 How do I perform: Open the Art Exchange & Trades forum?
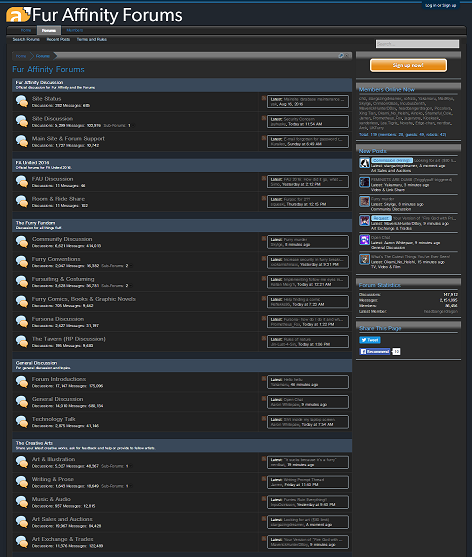coord(63,539)
